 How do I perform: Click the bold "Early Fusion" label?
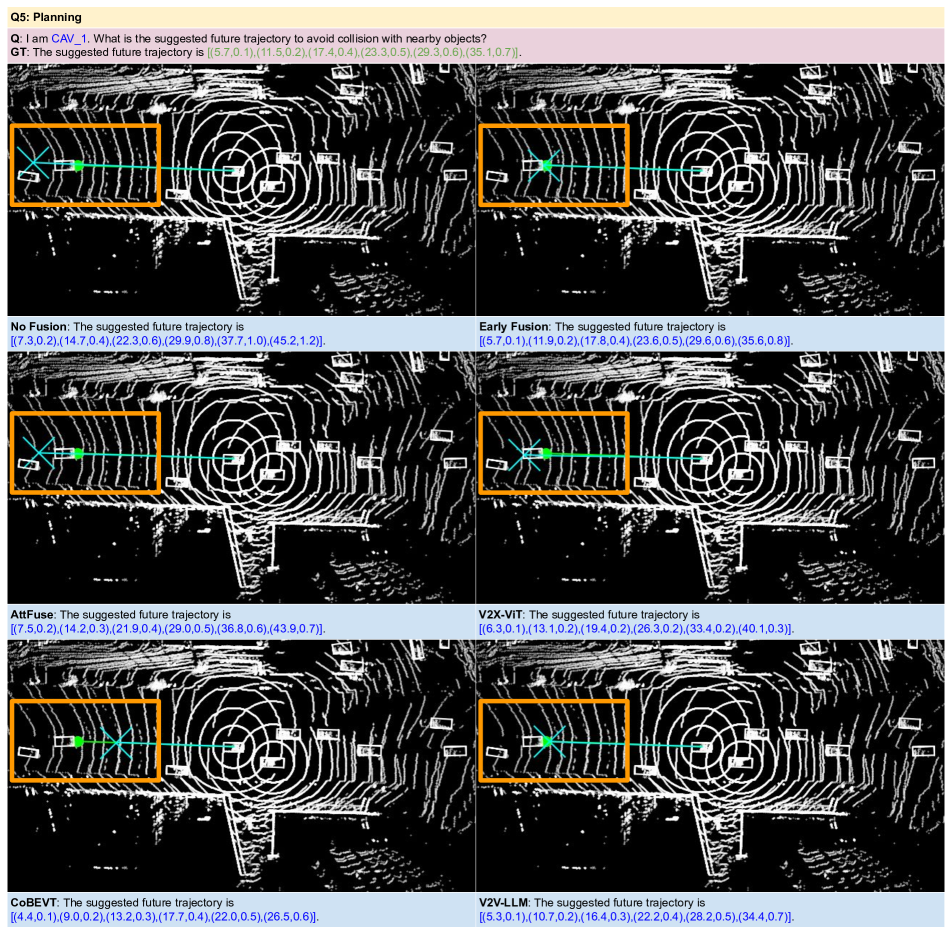(x=514, y=327)
